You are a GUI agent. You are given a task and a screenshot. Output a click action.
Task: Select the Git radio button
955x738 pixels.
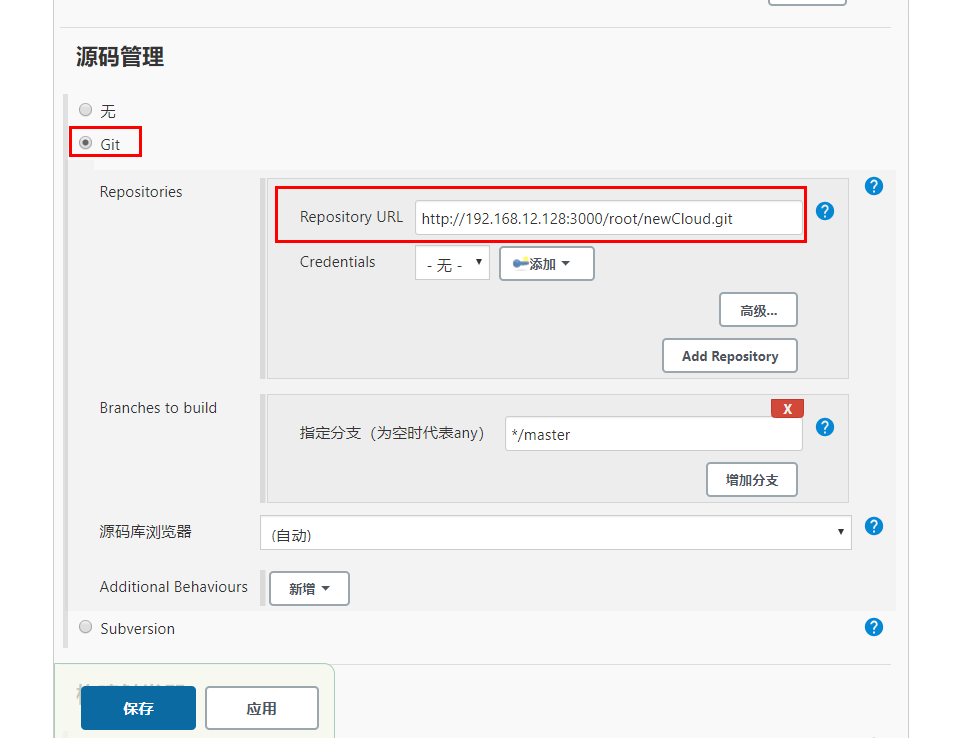click(85, 143)
